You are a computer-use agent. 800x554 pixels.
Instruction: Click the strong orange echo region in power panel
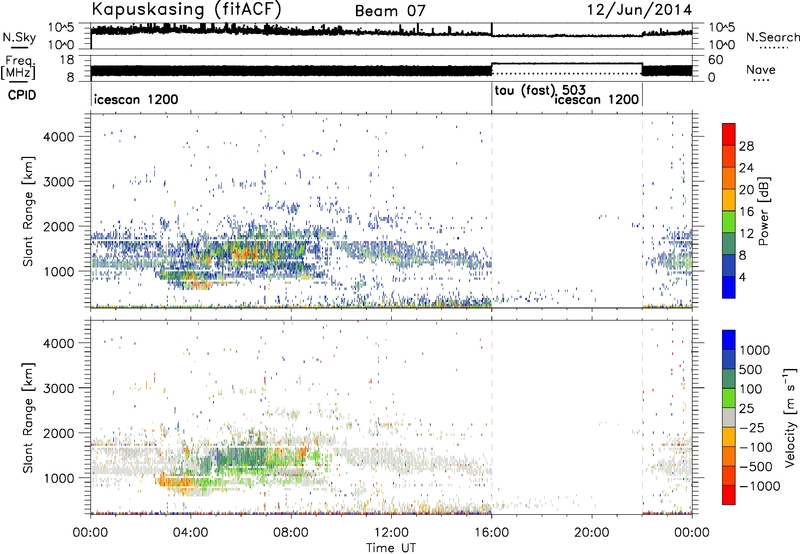(245, 251)
